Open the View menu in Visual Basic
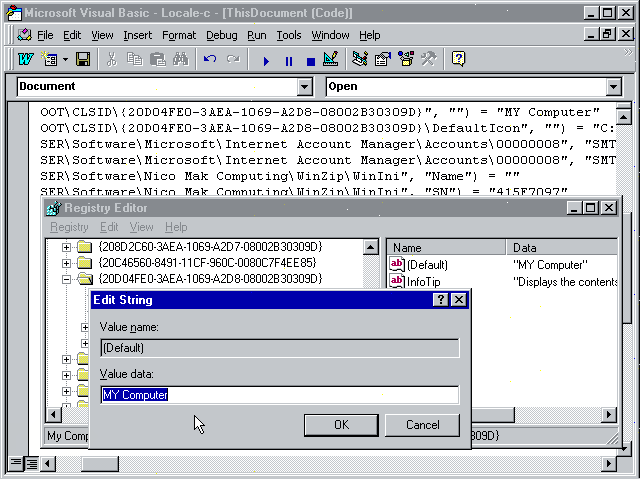 pos(102,36)
